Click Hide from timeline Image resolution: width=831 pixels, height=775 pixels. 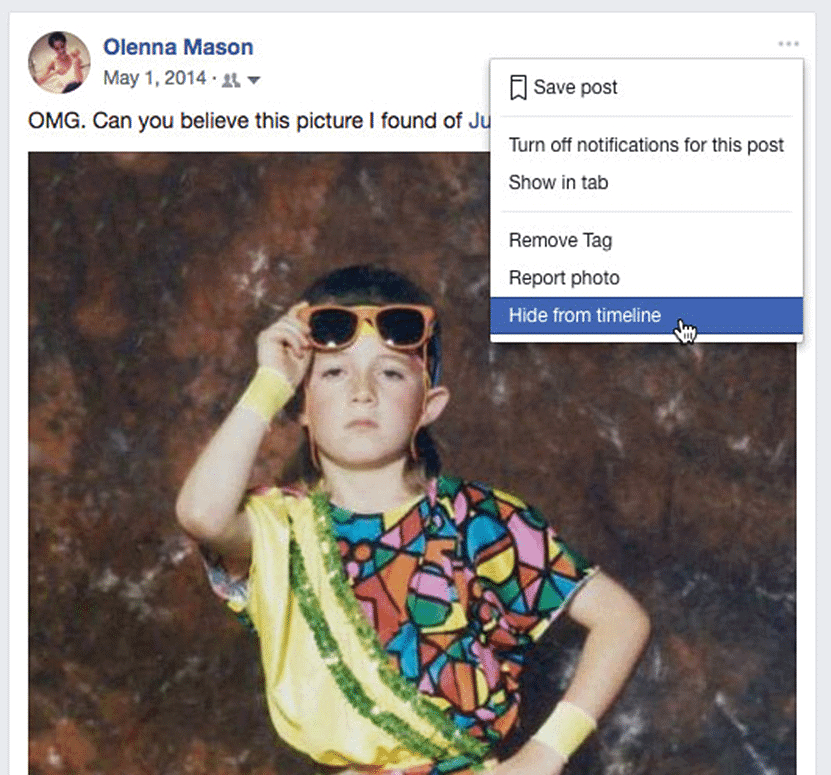[585, 315]
